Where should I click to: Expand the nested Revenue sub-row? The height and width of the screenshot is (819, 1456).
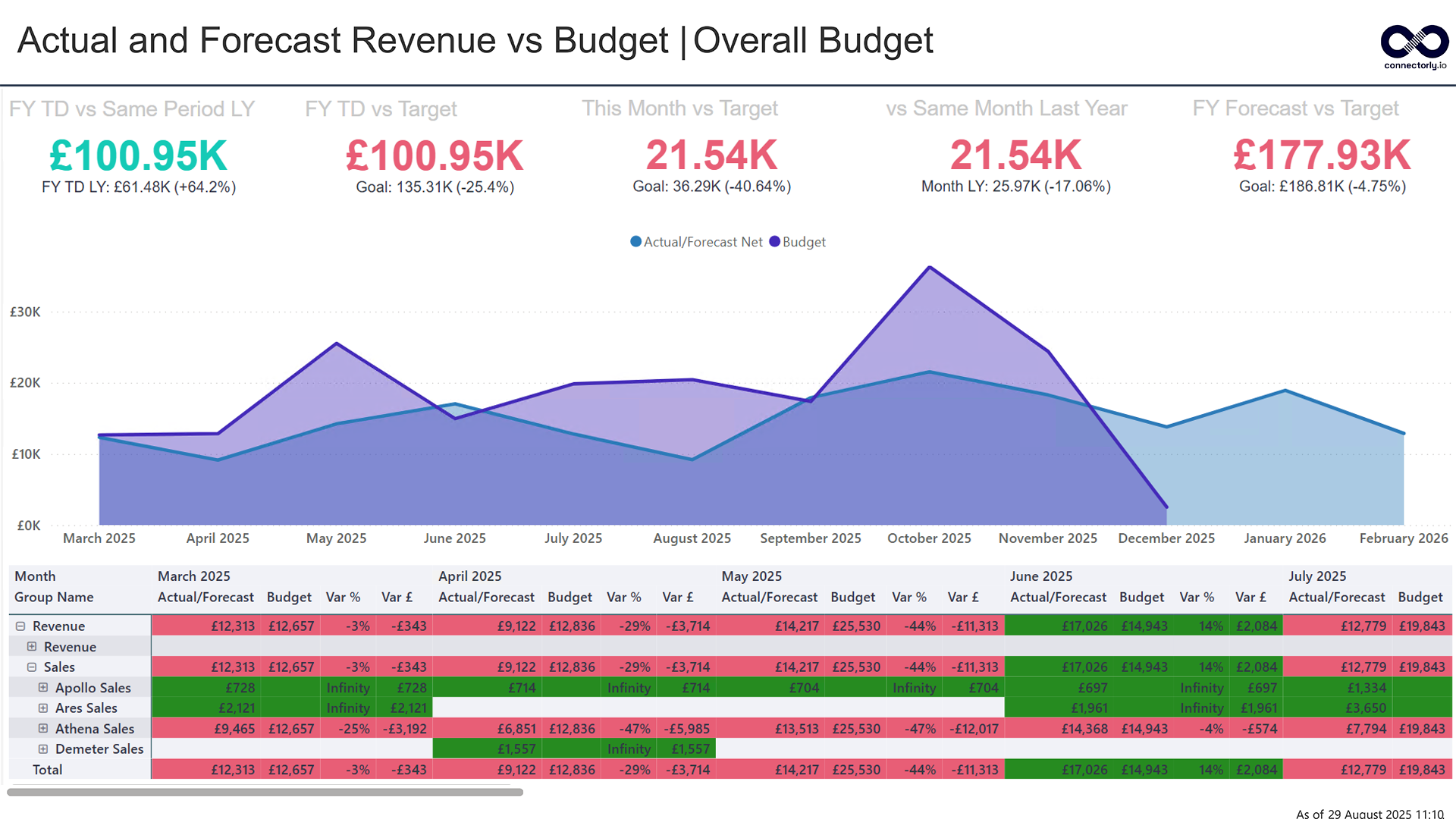[31, 646]
